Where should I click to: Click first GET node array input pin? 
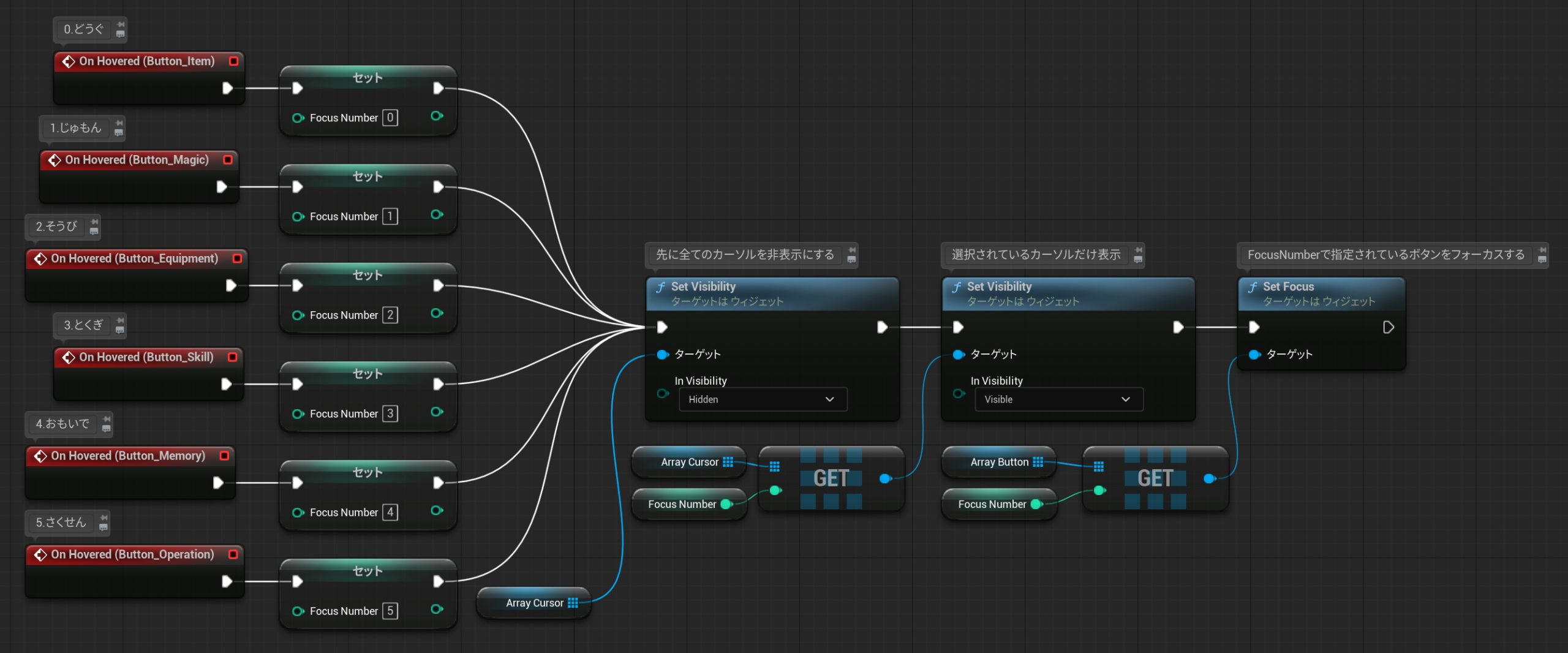[775, 467]
